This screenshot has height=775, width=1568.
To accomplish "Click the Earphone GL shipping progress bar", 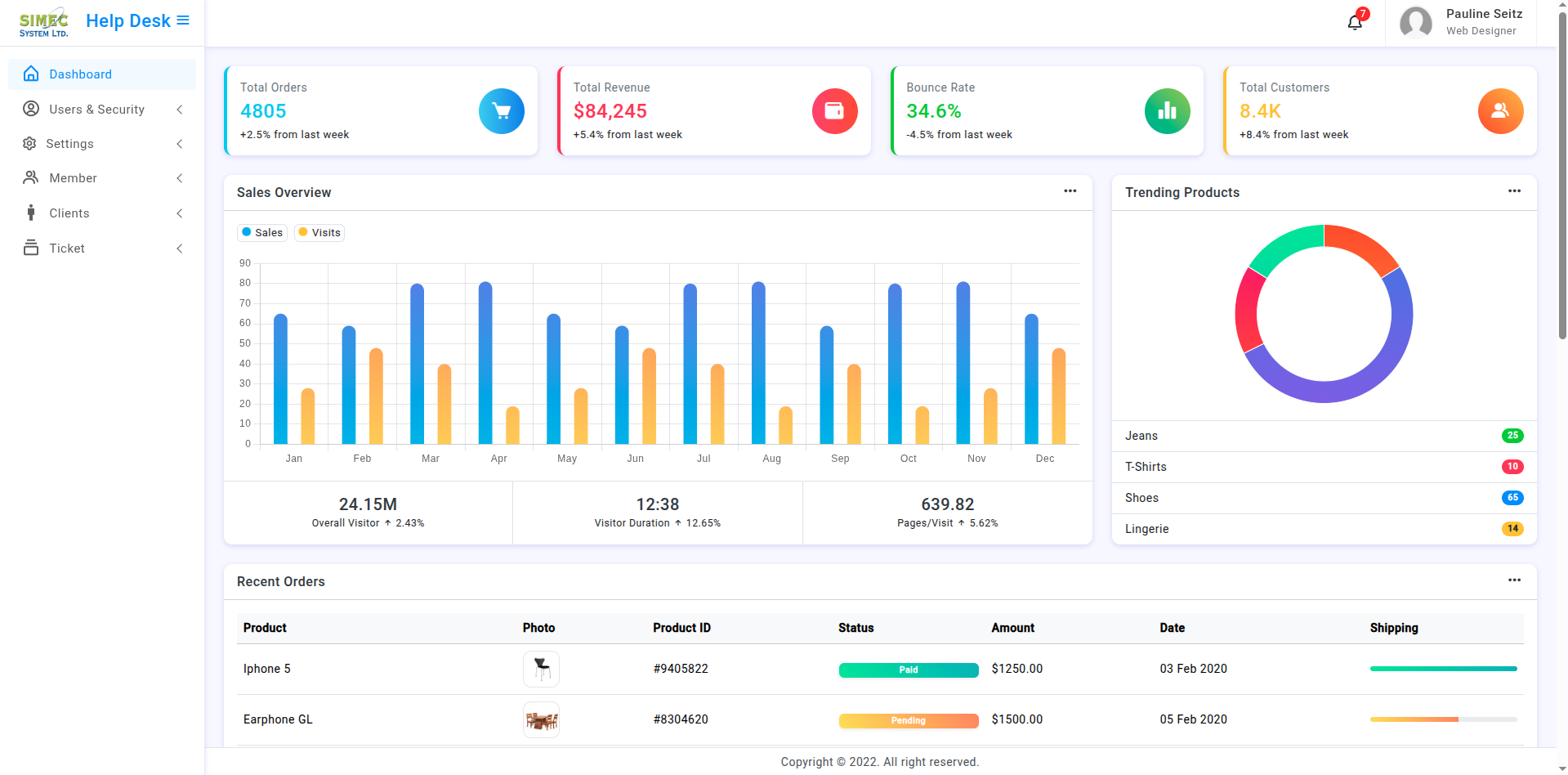I will point(1443,719).
